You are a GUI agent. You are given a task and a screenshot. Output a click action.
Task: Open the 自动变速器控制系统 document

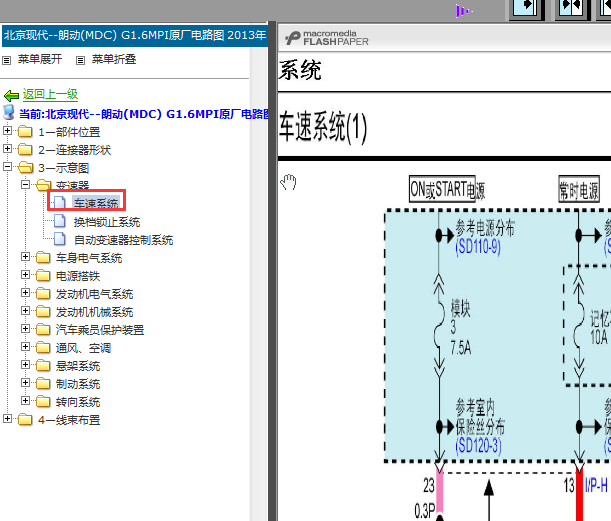(x=123, y=240)
